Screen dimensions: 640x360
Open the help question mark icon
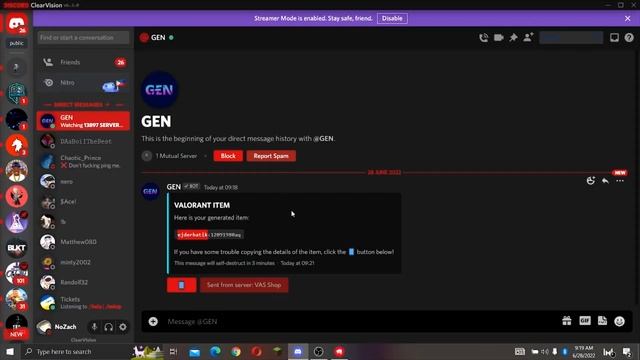pyautogui.click(x=629, y=38)
